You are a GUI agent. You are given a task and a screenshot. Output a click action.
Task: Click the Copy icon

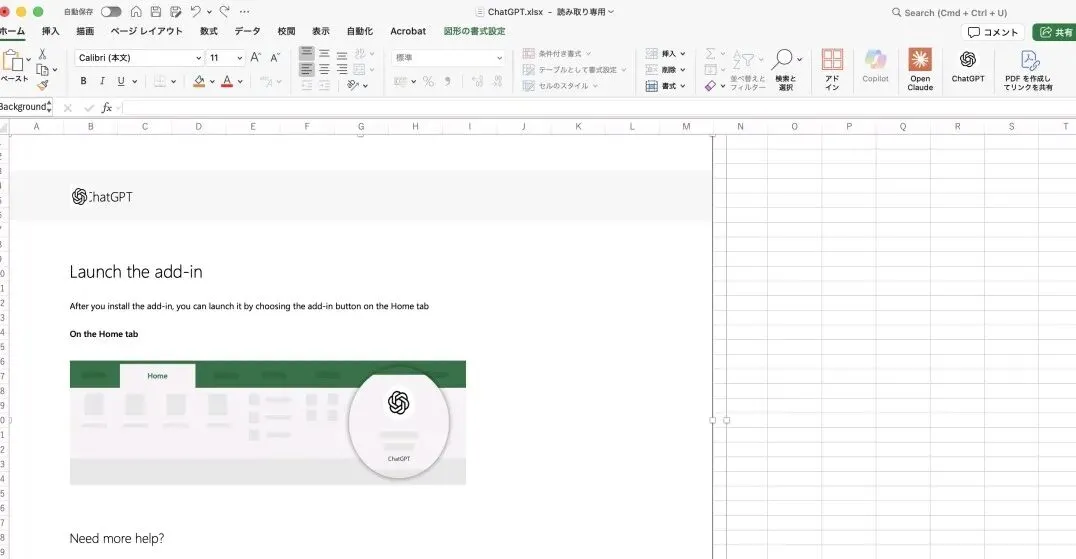point(43,69)
